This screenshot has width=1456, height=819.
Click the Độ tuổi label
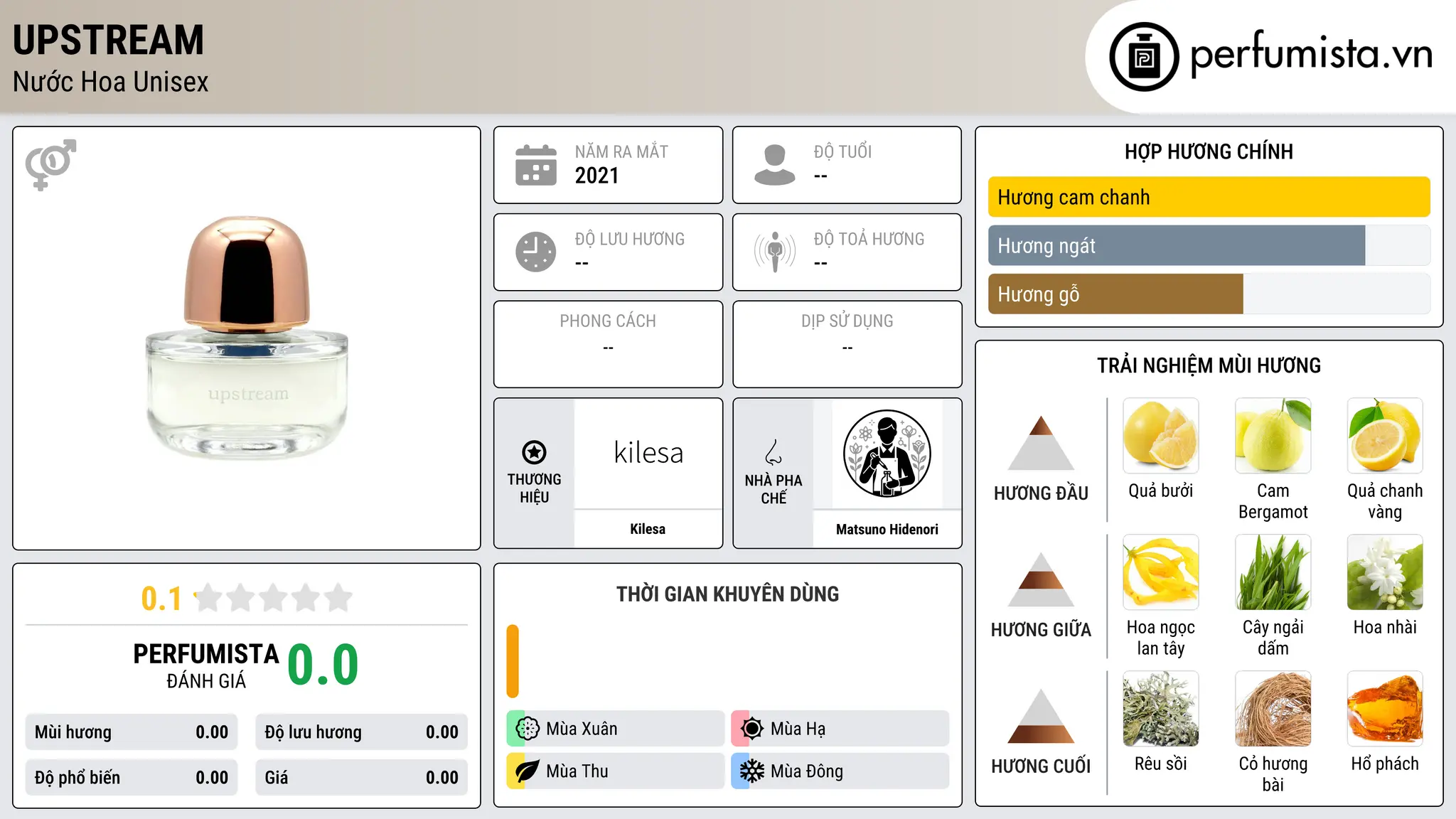(x=842, y=151)
